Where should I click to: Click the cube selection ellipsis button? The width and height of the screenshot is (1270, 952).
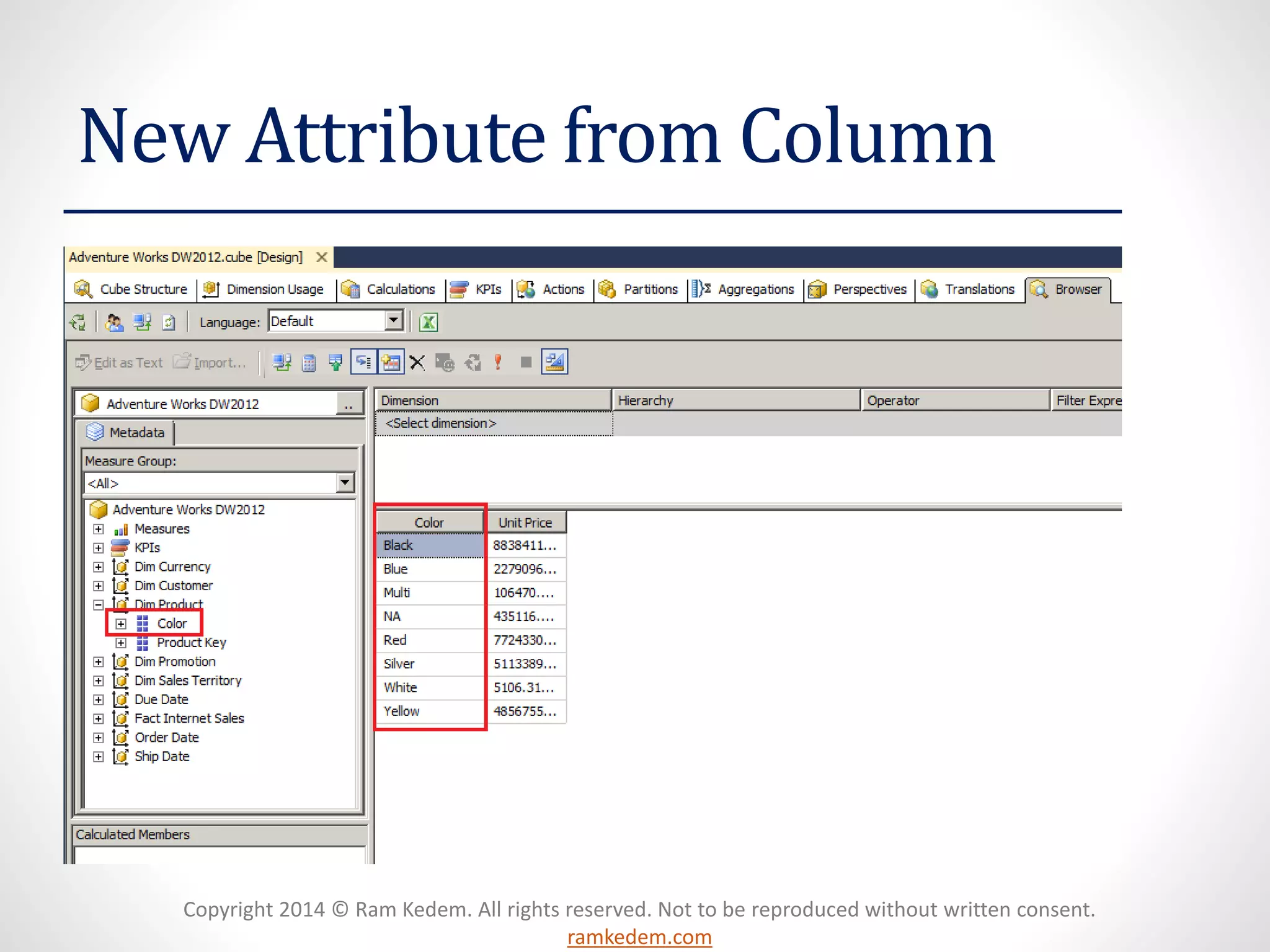tap(349, 405)
